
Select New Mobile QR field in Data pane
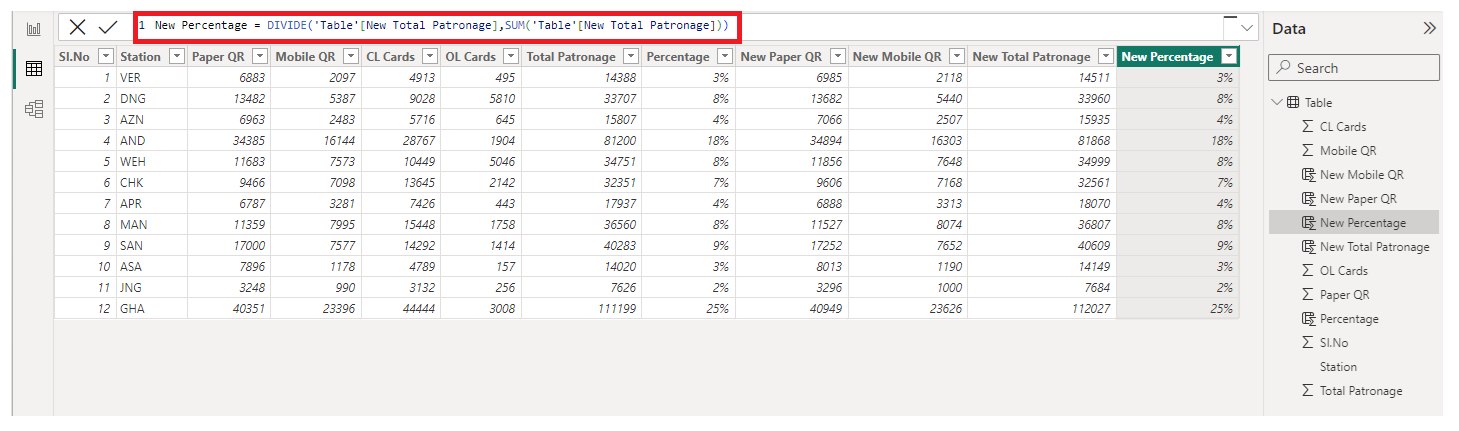pos(1361,175)
